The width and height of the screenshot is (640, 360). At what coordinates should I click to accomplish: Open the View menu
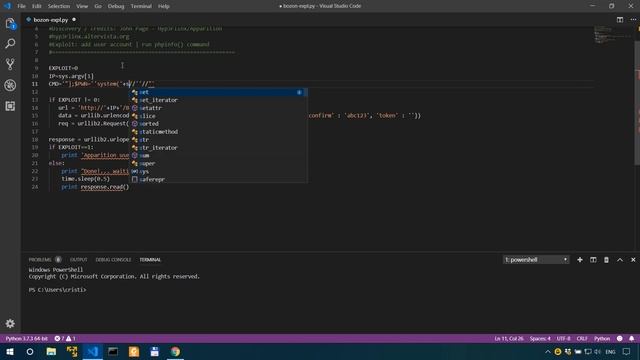click(x=82, y=6)
